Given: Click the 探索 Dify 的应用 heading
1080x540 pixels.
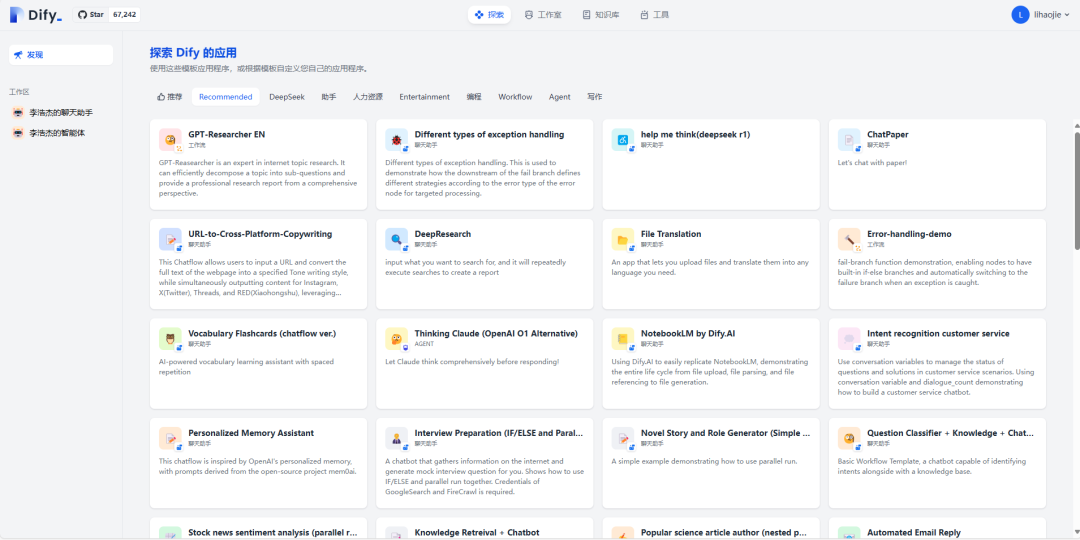Looking at the screenshot, I should tap(194, 52).
